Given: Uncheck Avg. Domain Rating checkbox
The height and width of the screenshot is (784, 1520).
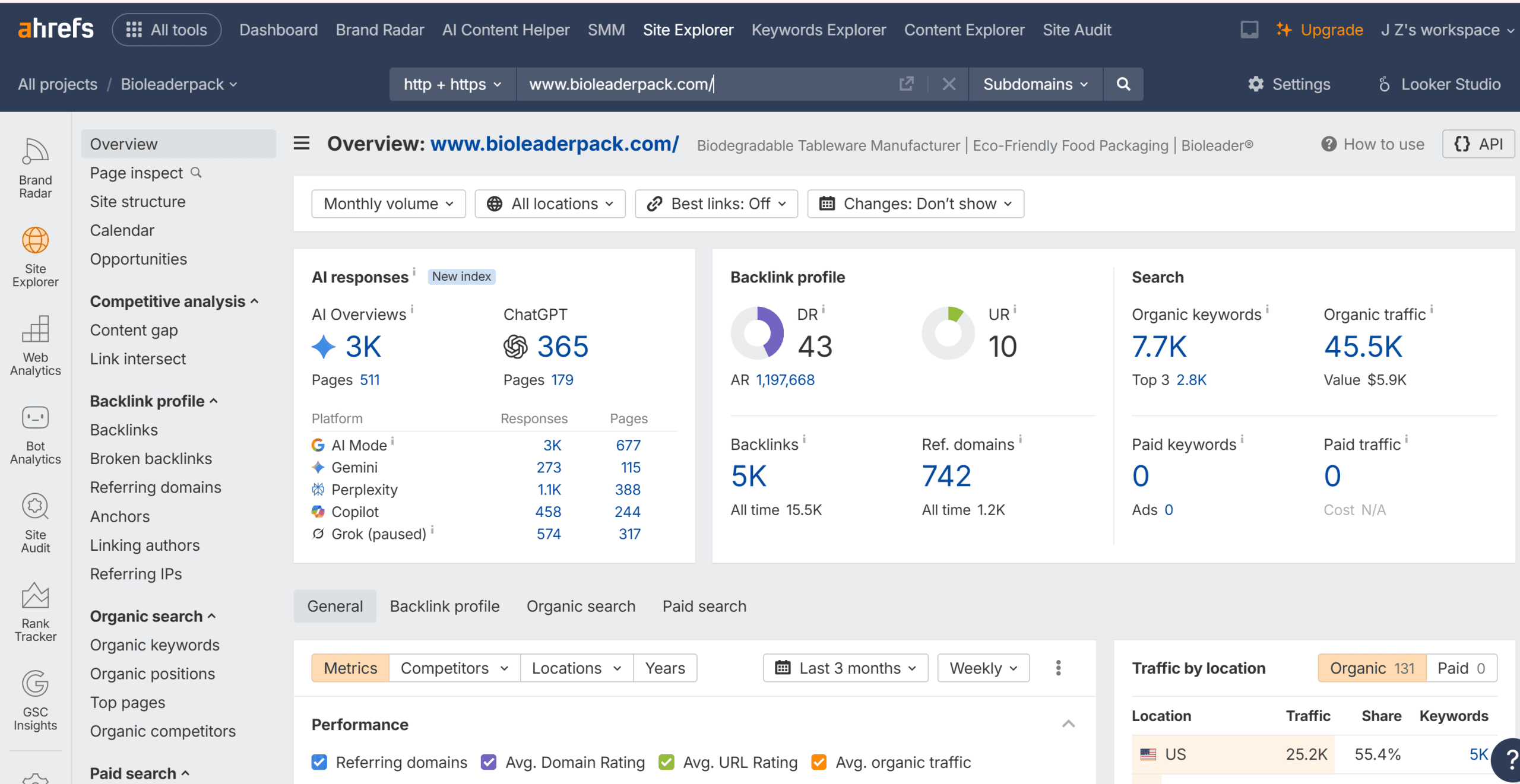Looking at the screenshot, I should pos(489,762).
